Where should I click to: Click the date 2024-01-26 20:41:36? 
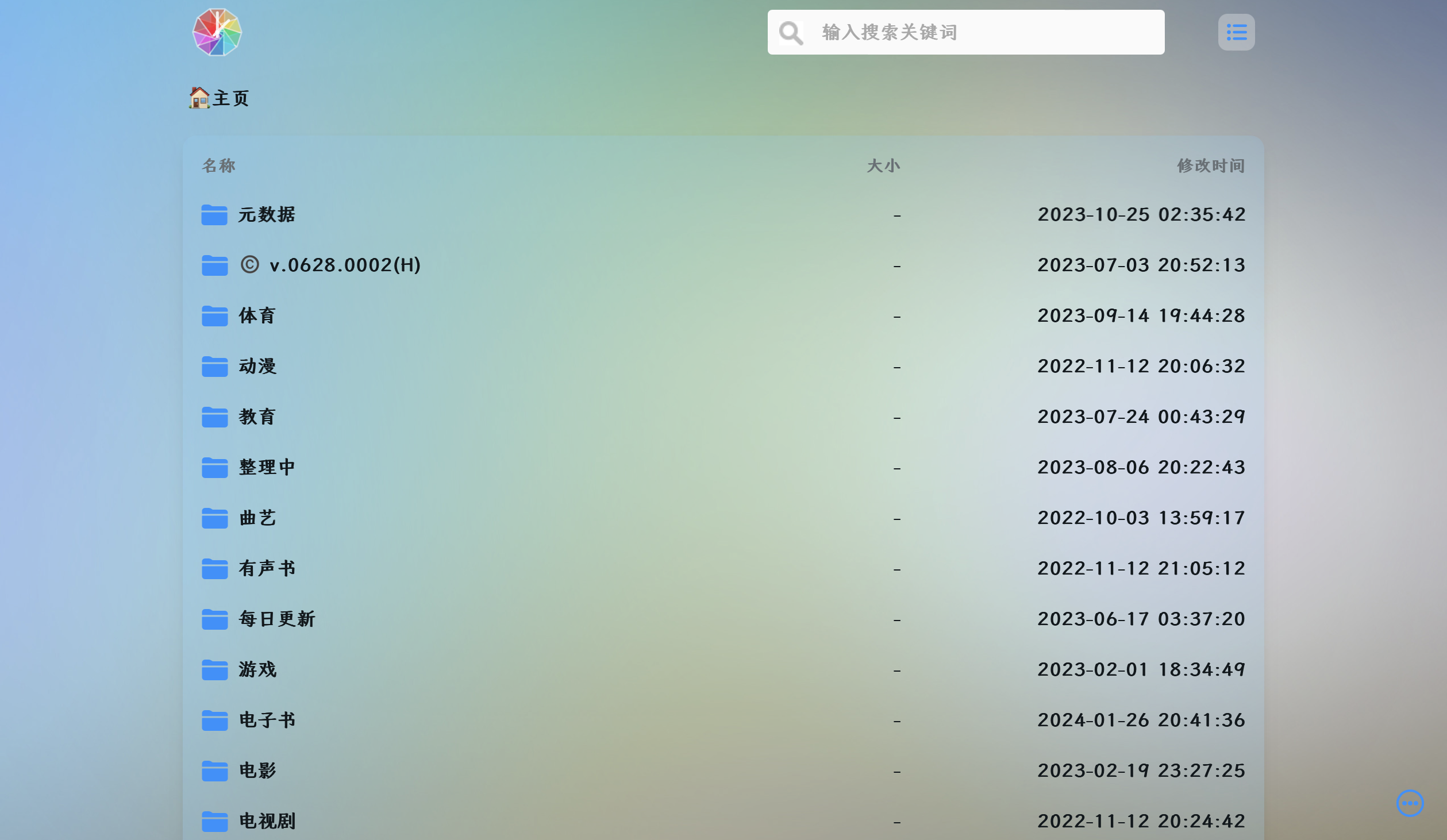point(1141,720)
